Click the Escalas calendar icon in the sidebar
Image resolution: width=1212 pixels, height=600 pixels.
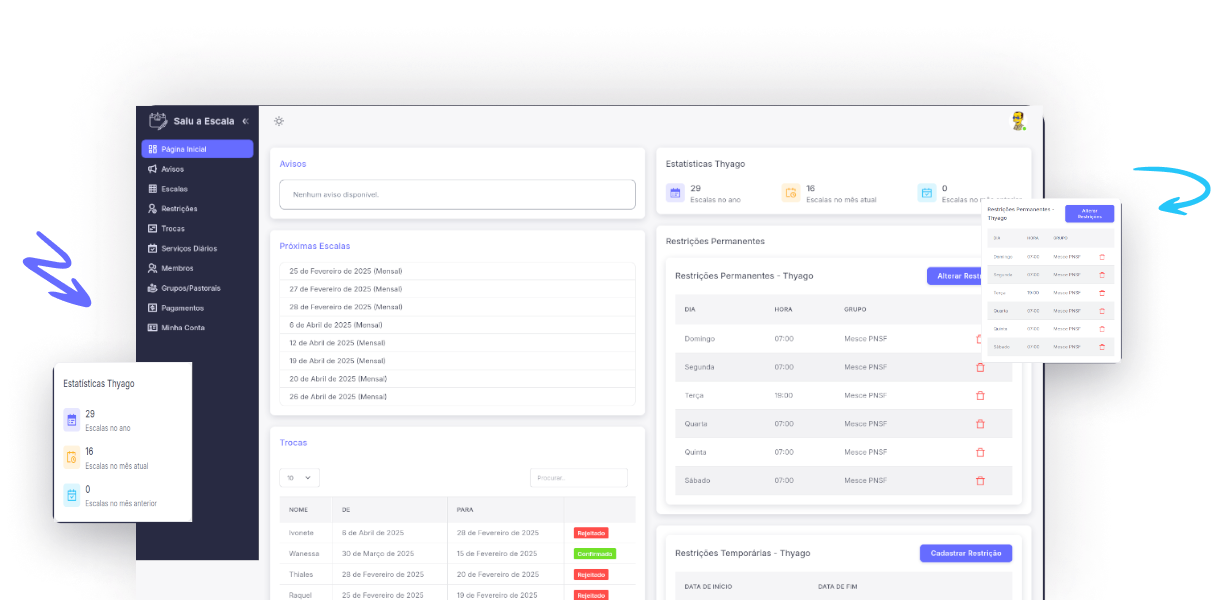point(152,188)
